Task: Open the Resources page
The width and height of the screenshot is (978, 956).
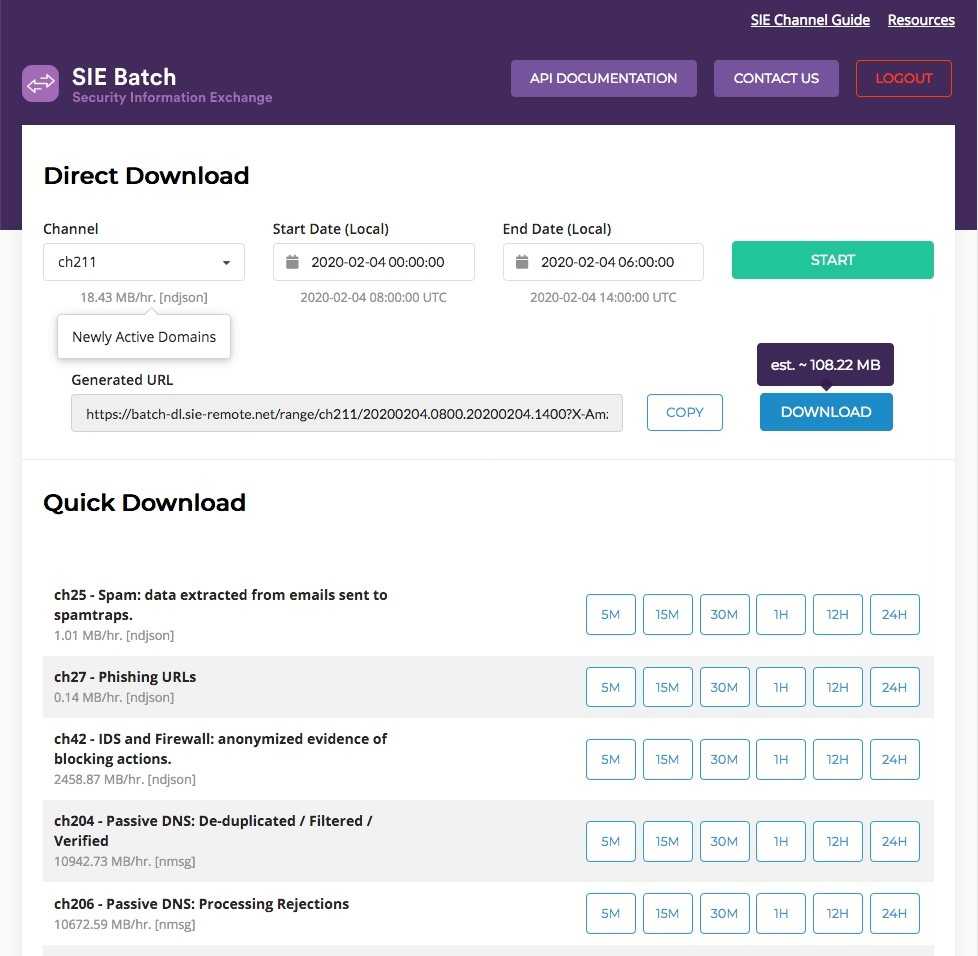Action: coord(920,19)
